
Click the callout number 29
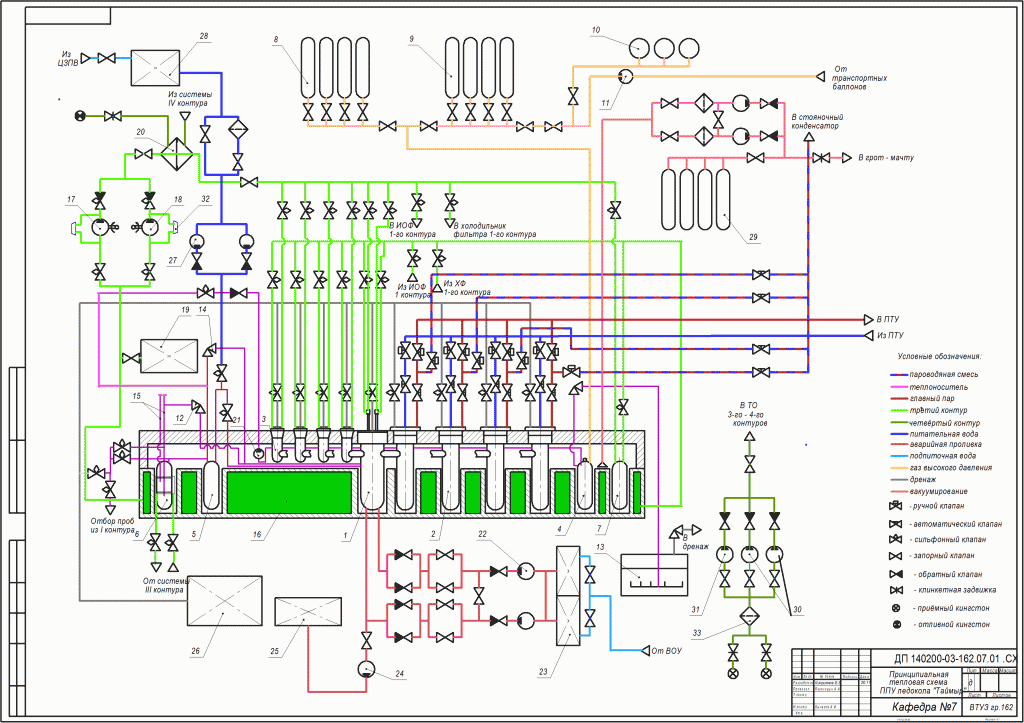coord(753,237)
